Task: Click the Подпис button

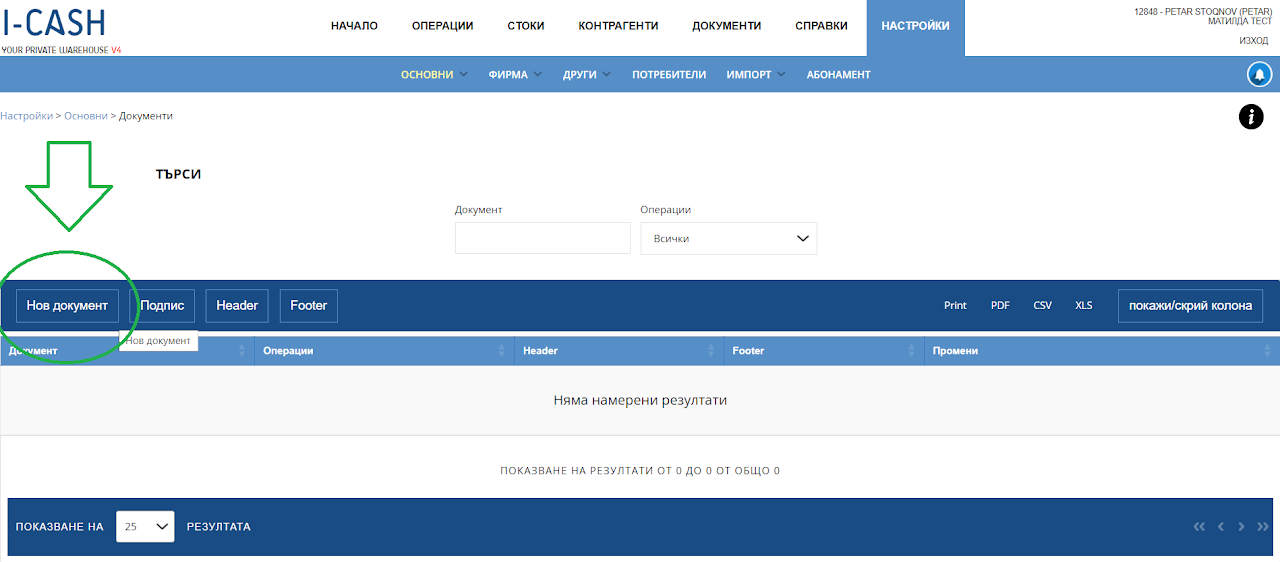Action: tap(162, 306)
